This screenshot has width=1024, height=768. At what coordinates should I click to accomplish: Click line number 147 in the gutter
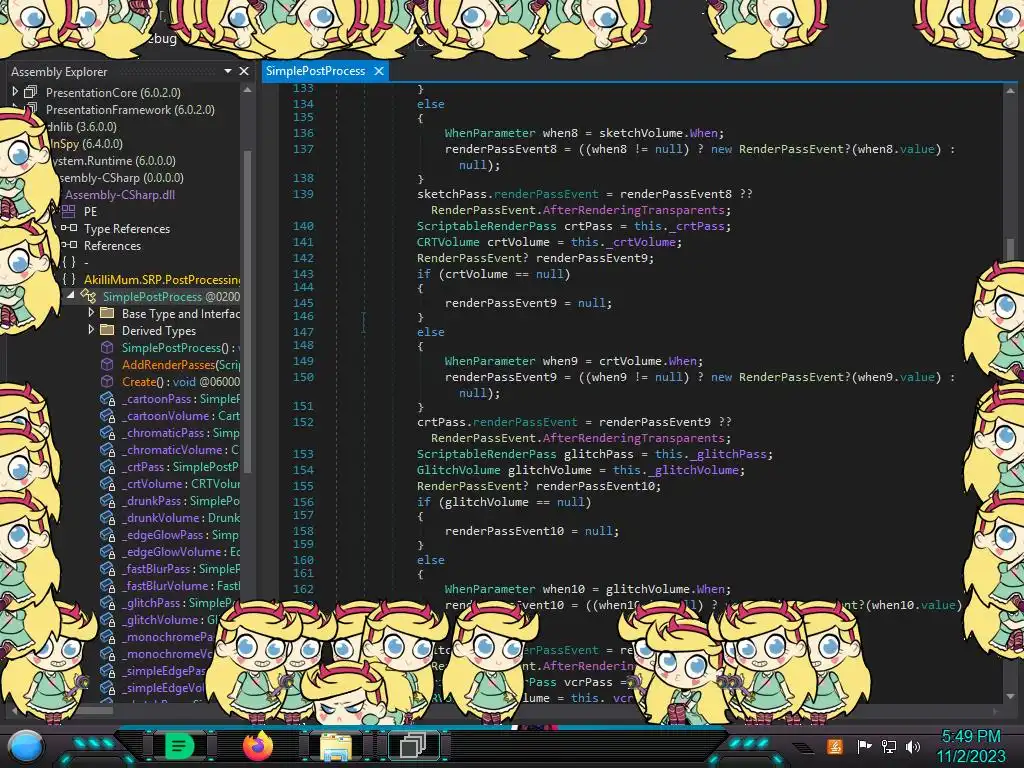(x=303, y=331)
